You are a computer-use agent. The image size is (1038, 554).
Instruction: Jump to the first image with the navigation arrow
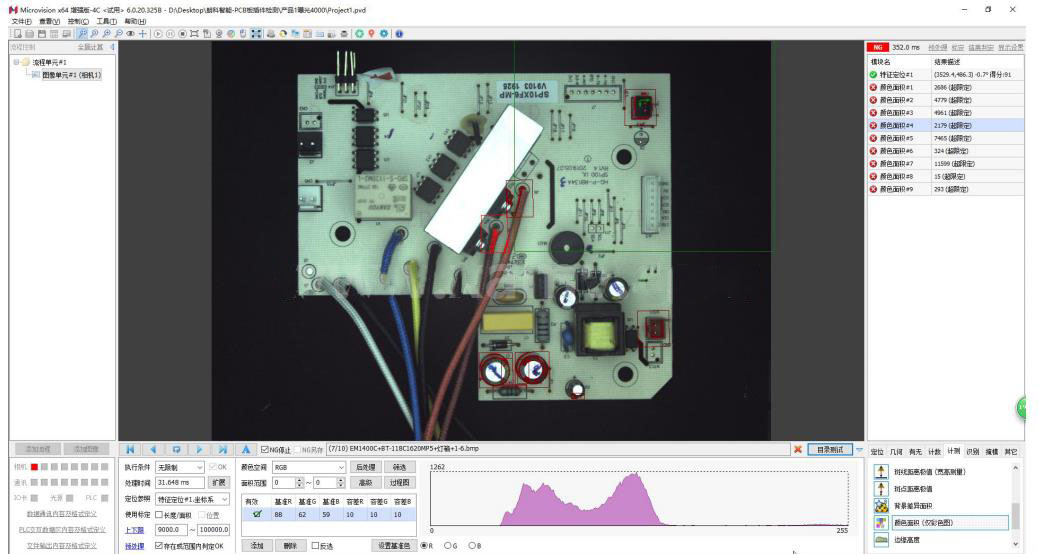coord(130,449)
